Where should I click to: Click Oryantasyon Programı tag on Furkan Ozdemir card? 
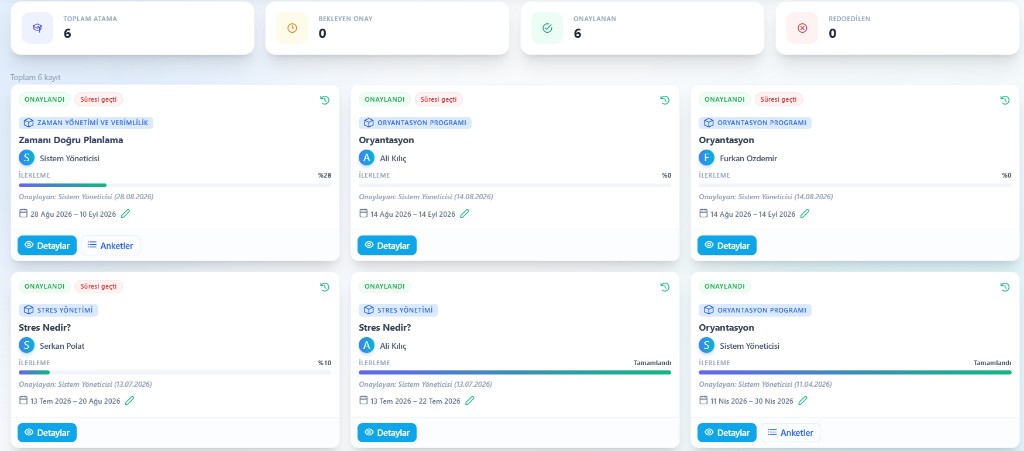pos(755,123)
